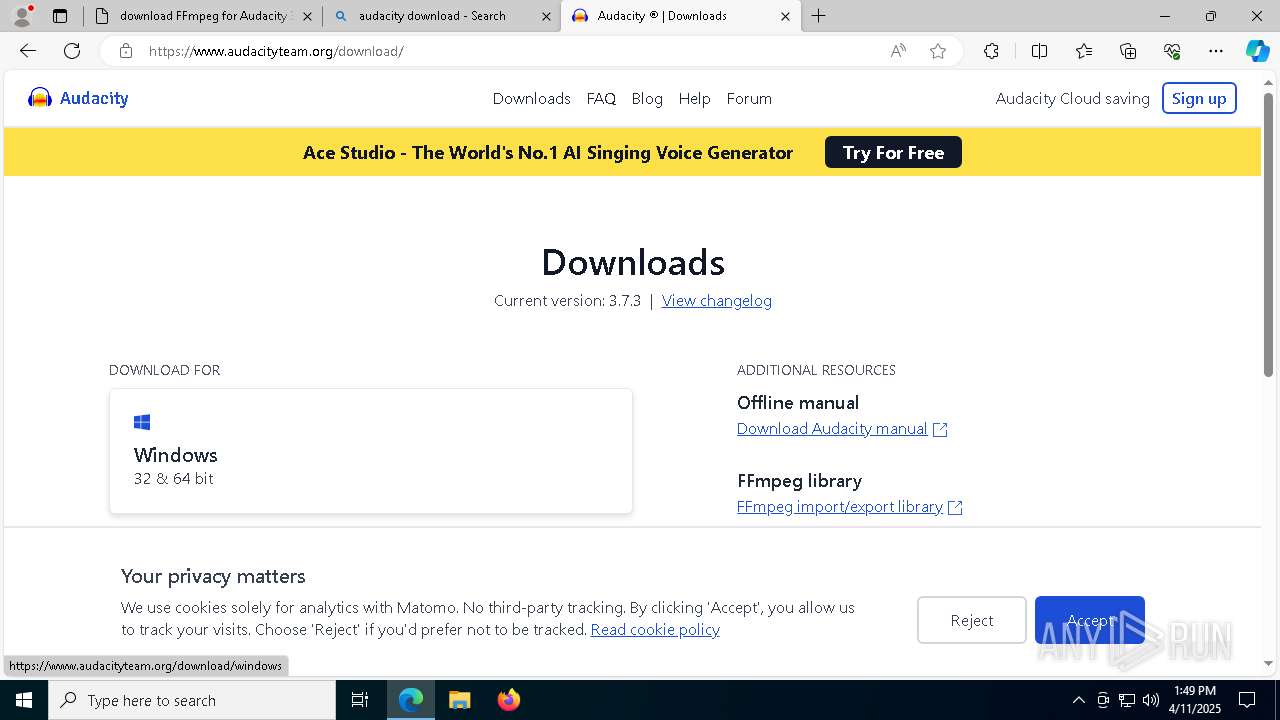The image size is (1280, 720).
Task: Open Settings and more ellipsis menu
Action: 1216,51
